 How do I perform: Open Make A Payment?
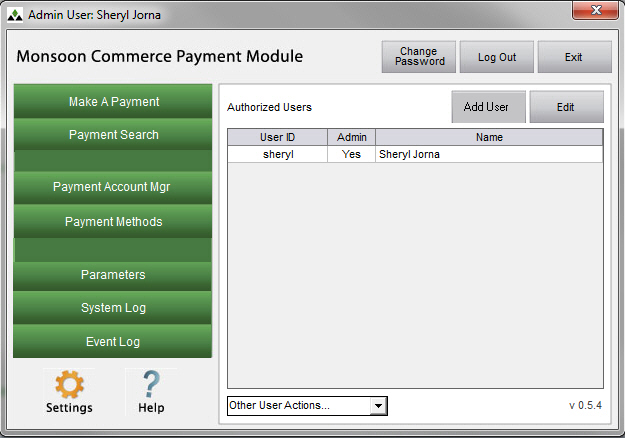pos(113,101)
